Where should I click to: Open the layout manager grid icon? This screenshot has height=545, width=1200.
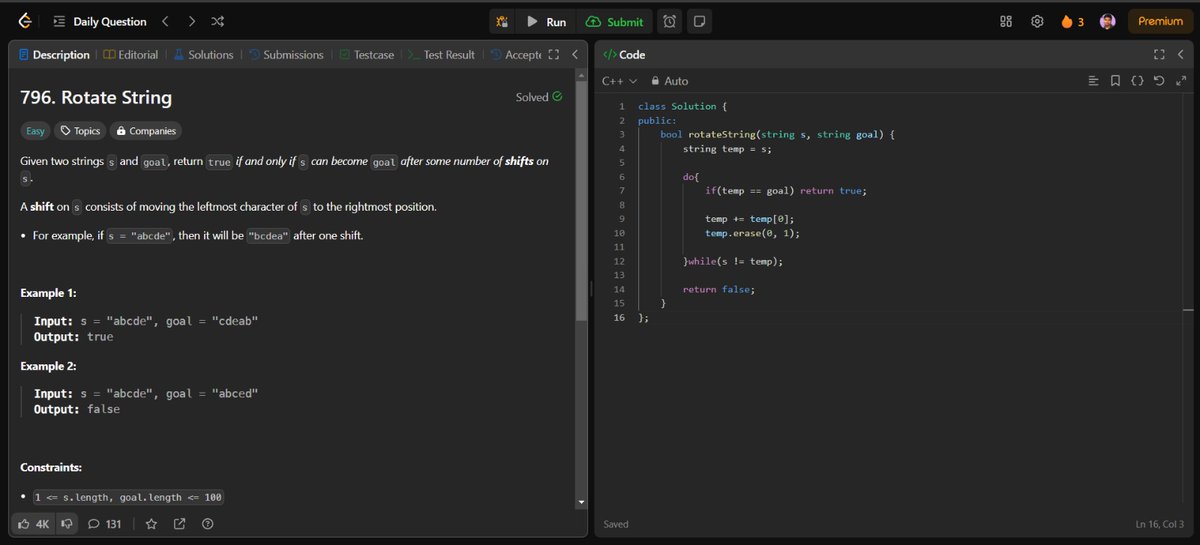coord(1006,21)
